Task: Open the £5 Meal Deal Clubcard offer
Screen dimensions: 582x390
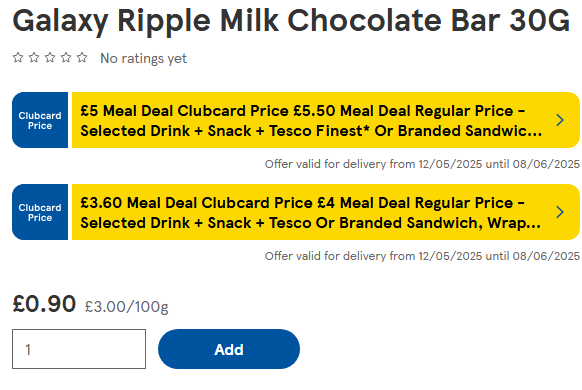Action: [x=326, y=120]
